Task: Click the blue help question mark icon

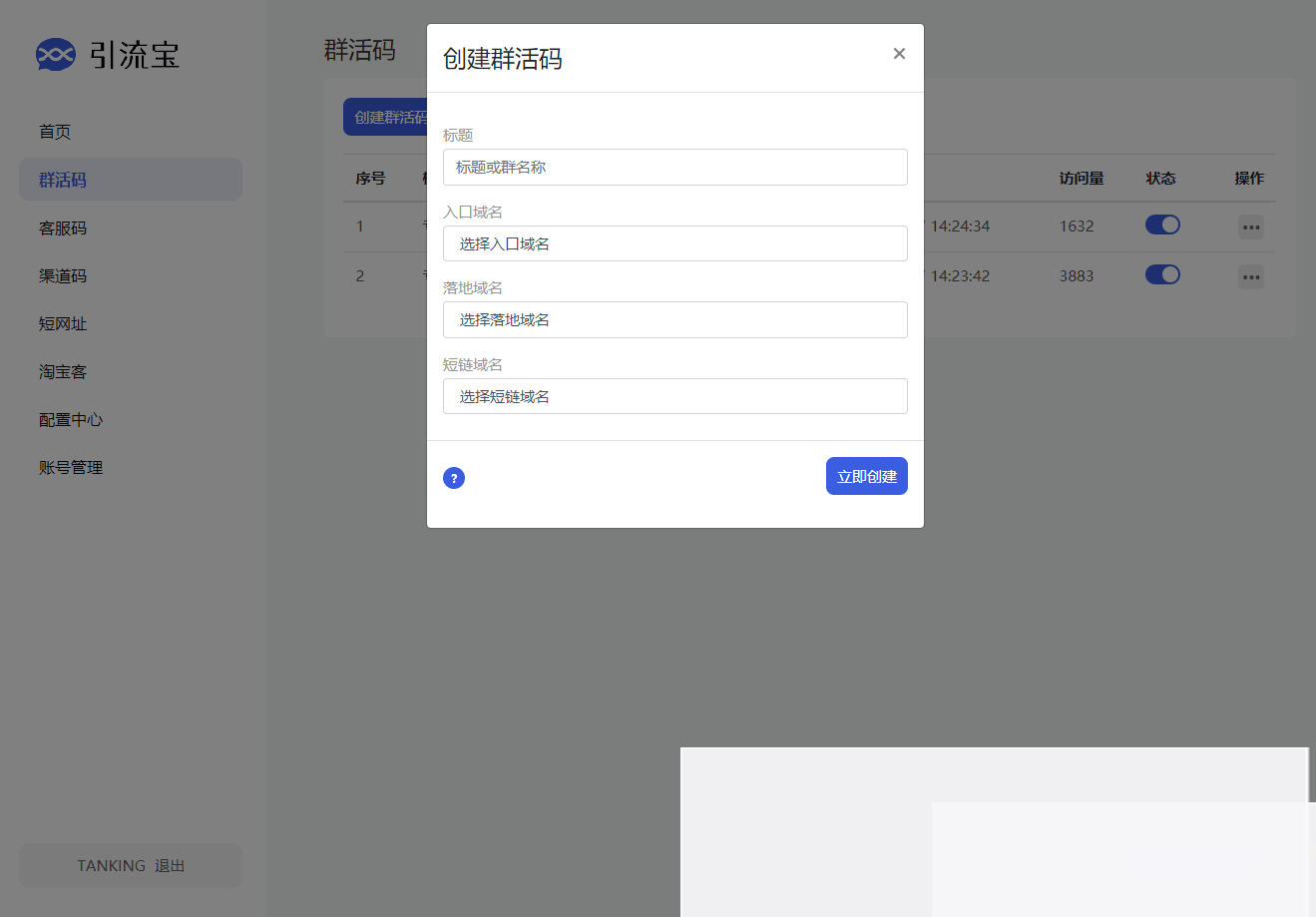Action: click(454, 478)
